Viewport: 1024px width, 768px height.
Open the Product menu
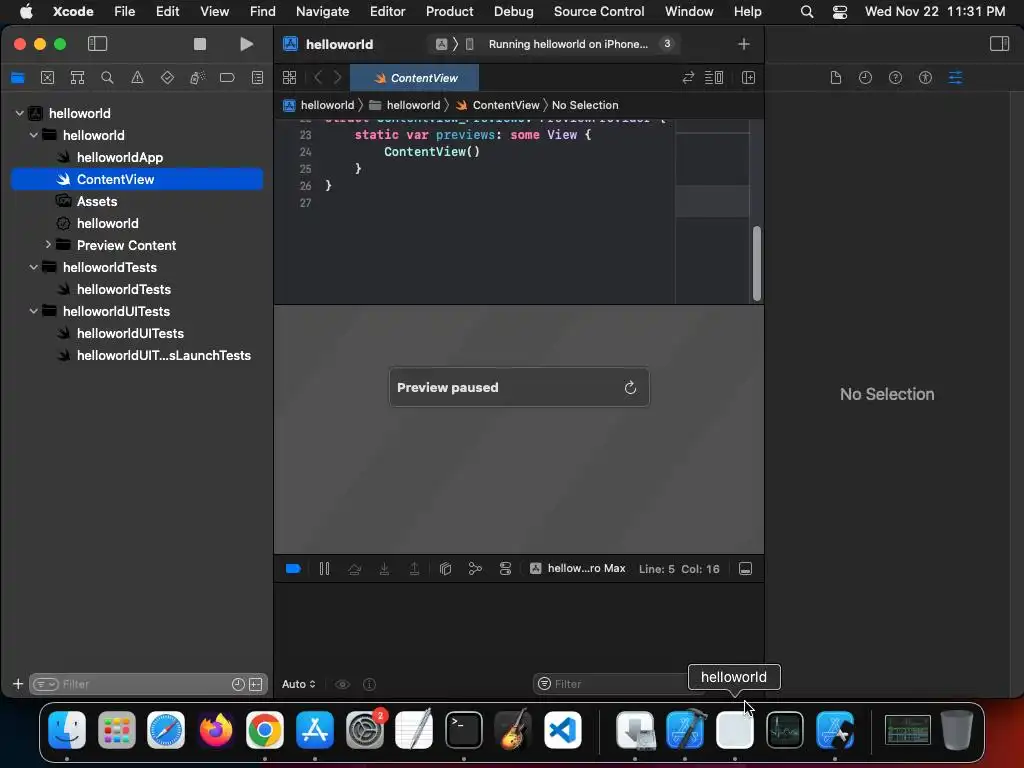449,11
